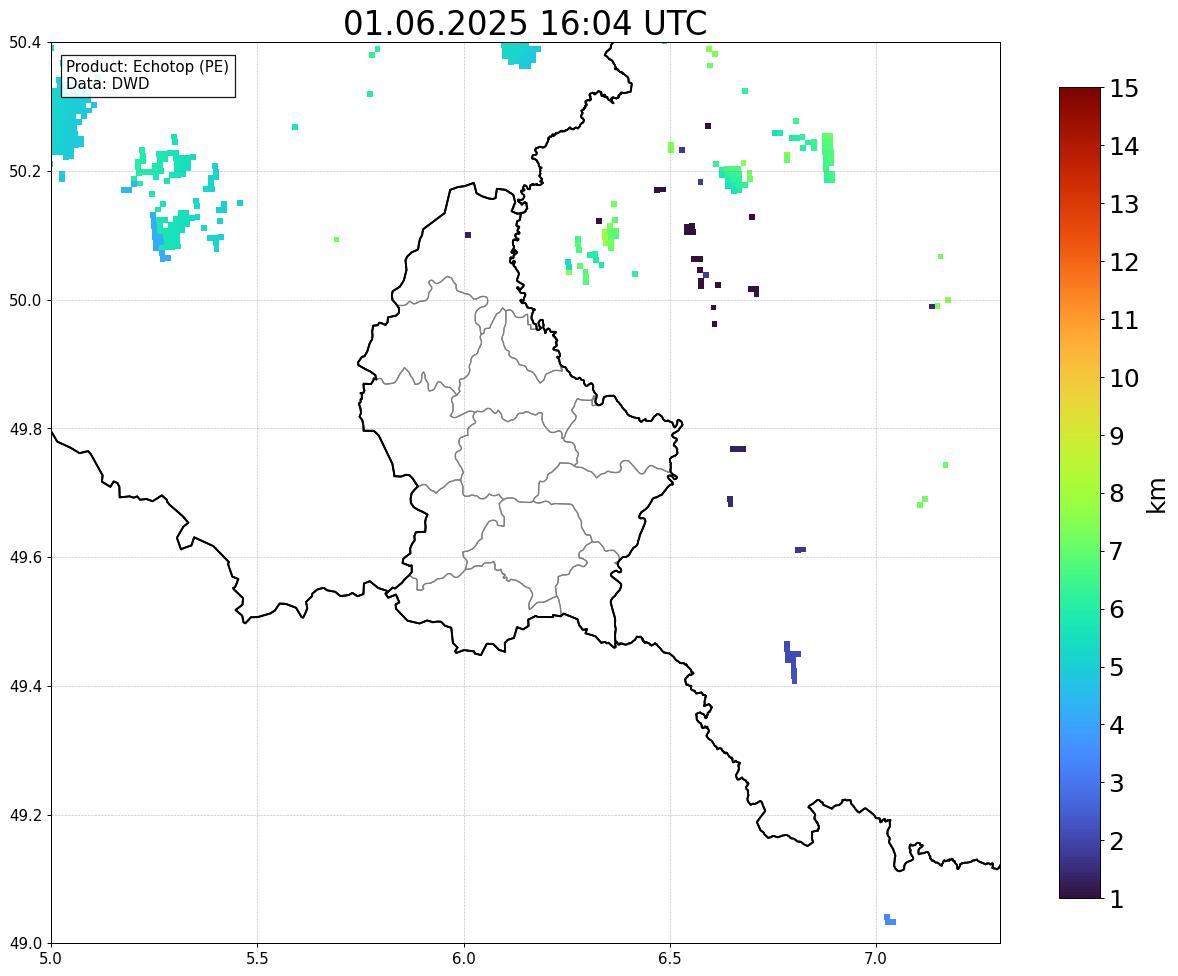1178x976 pixels.
Task: Click colorbar tick label 11
Action: [1124, 320]
